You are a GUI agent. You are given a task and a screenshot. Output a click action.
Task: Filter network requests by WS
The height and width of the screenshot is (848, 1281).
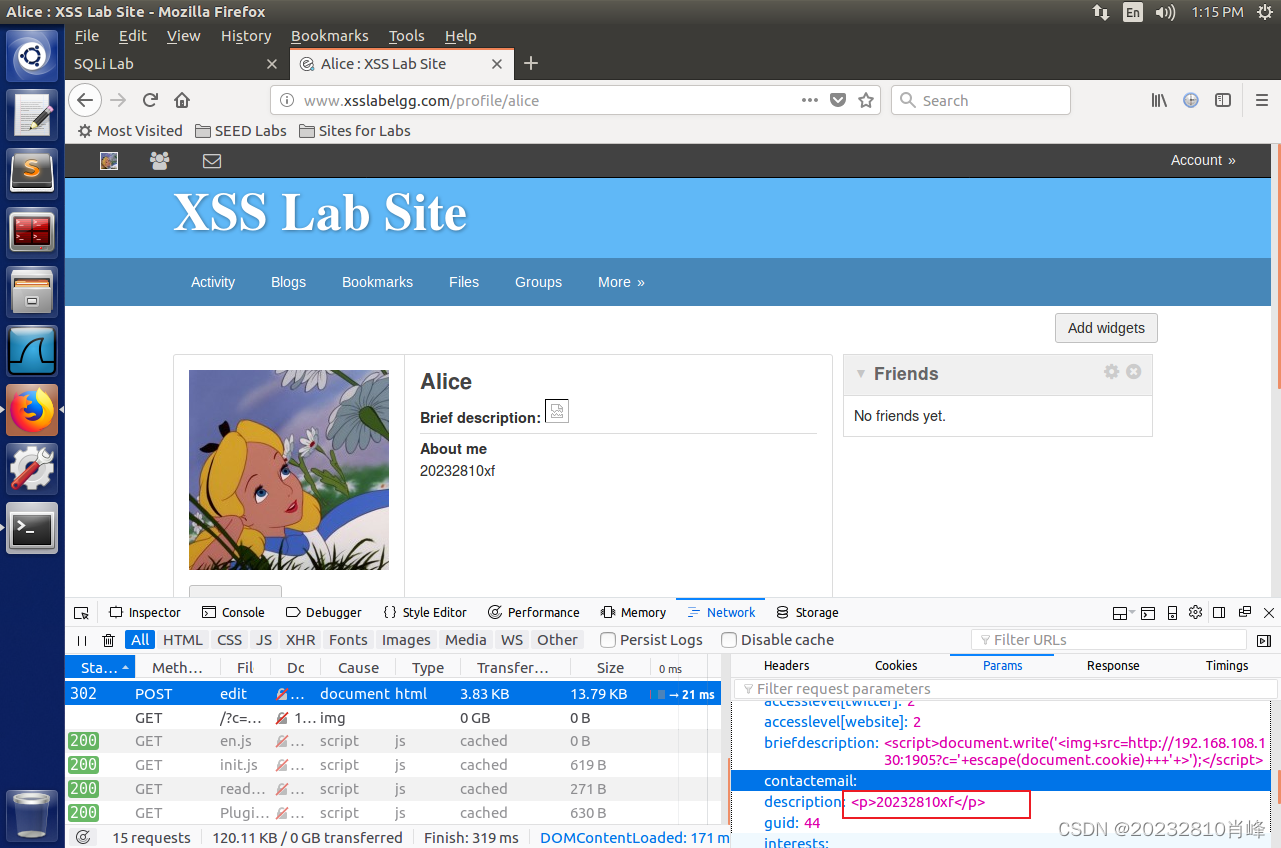point(512,640)
